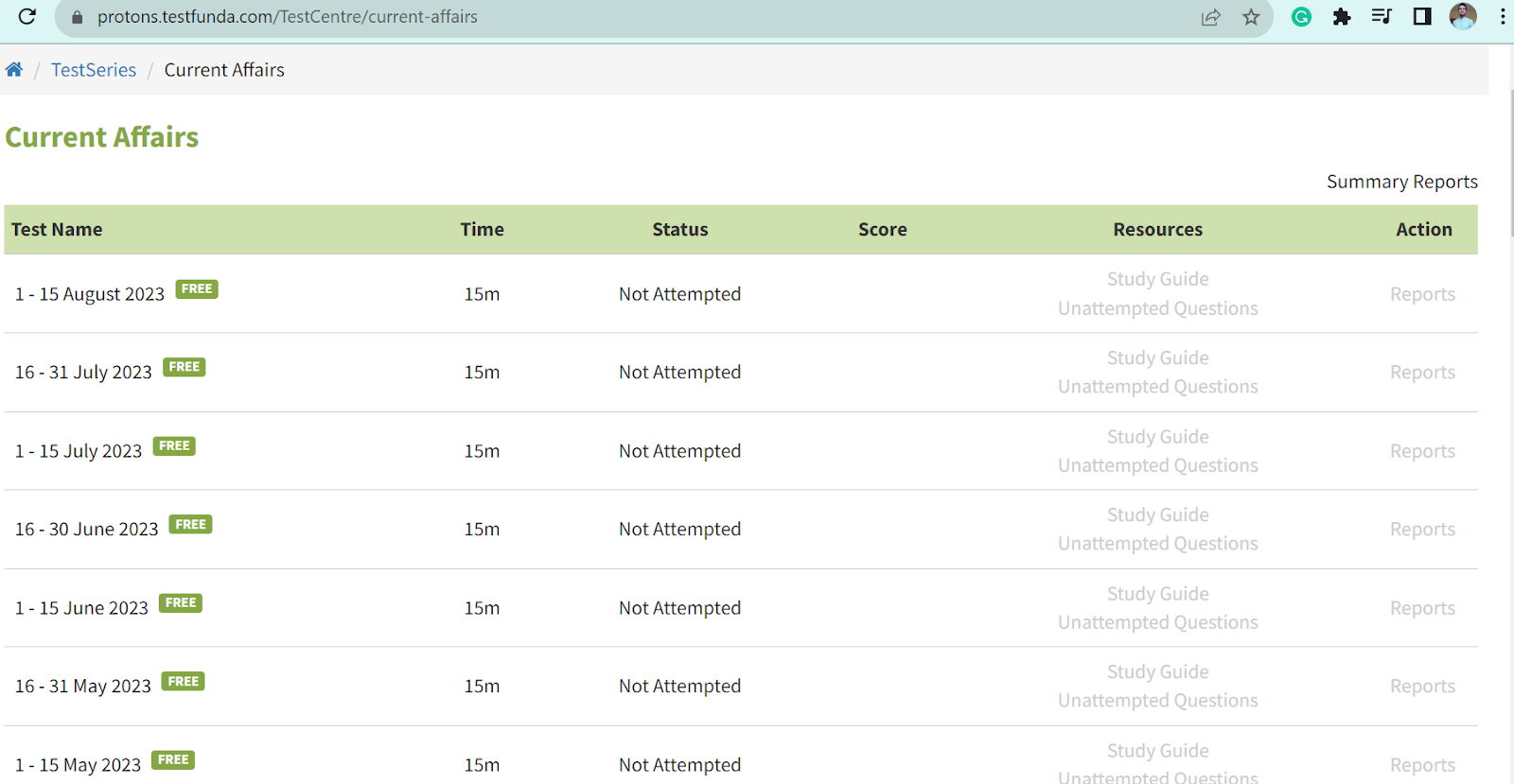
Task: Click the home icon in breadcrumb
Action: click(x=14, y=70)
